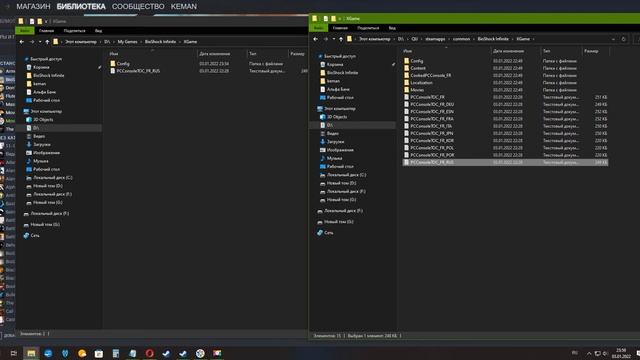The width and height of the screenshot is (640, 360).
Task: Open the Главная tab in the left Explorer window
Action: coord(46,31)
